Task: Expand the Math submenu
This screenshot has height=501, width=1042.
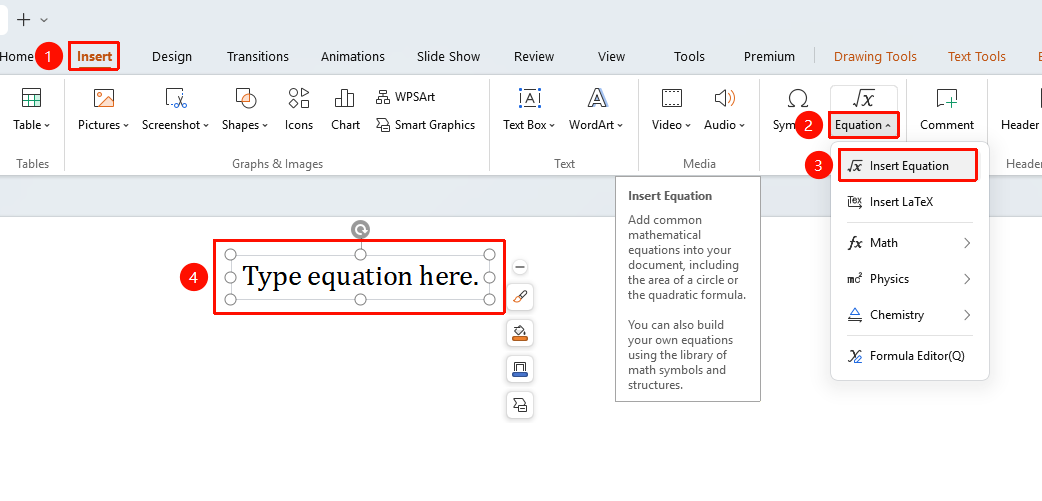Action: click(967, 243)
